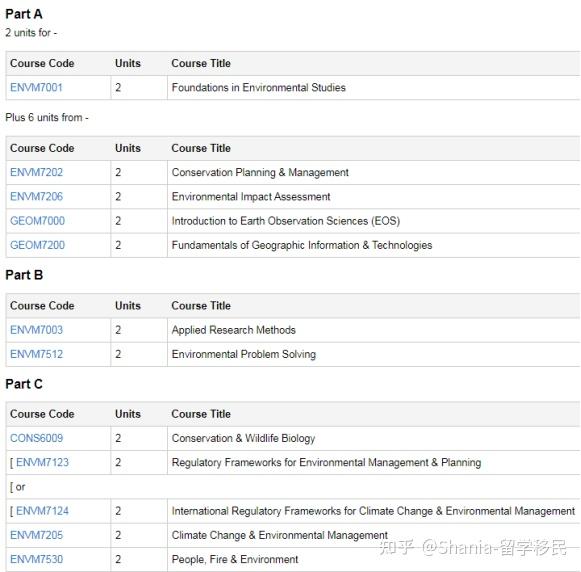Click the title Environmental Impact Assessment

[251, 197]
